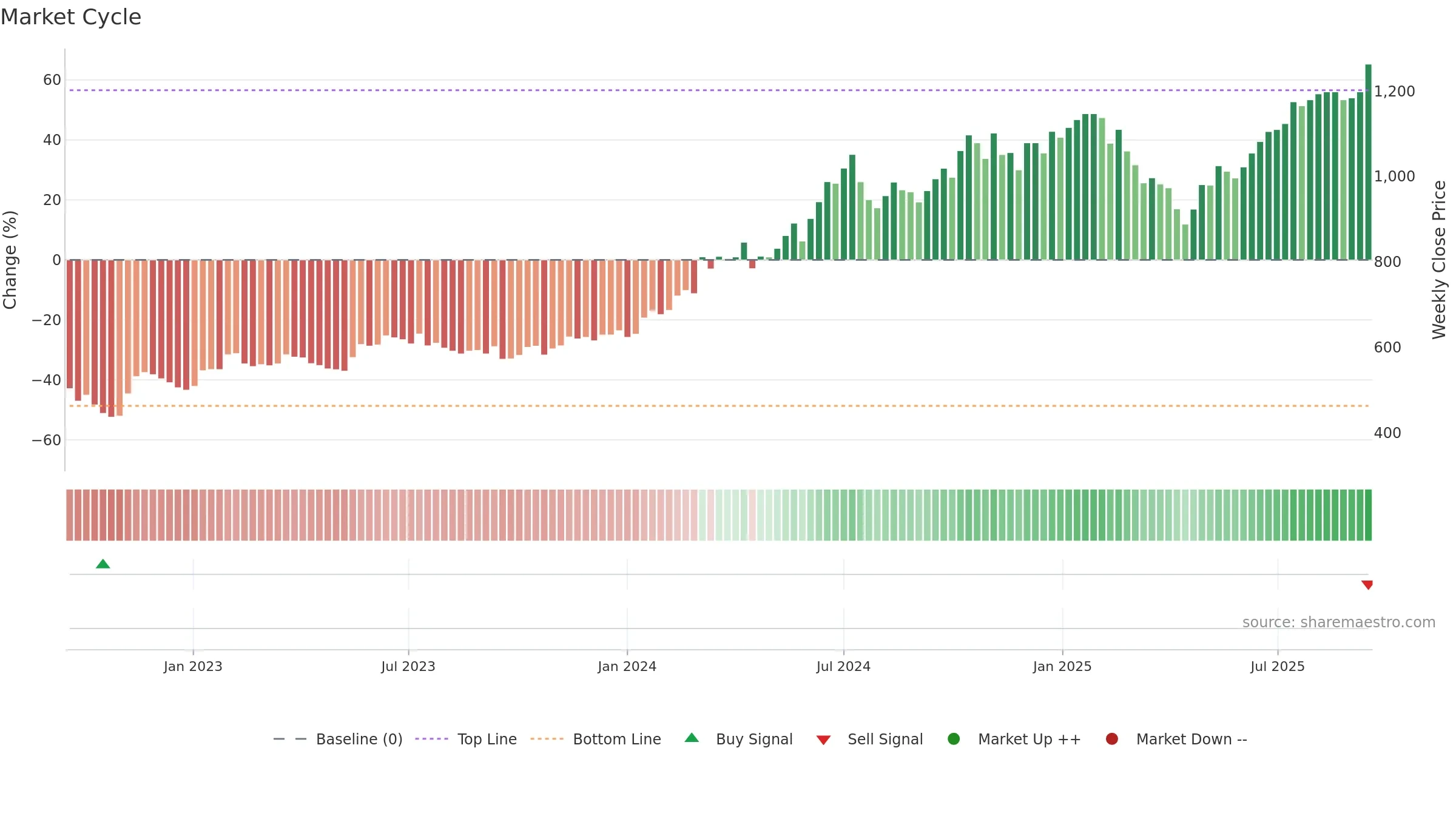The image size is (1456, 819).
Task: Toggle Bottom Line legend entry
Action: (x=596, y=739)
